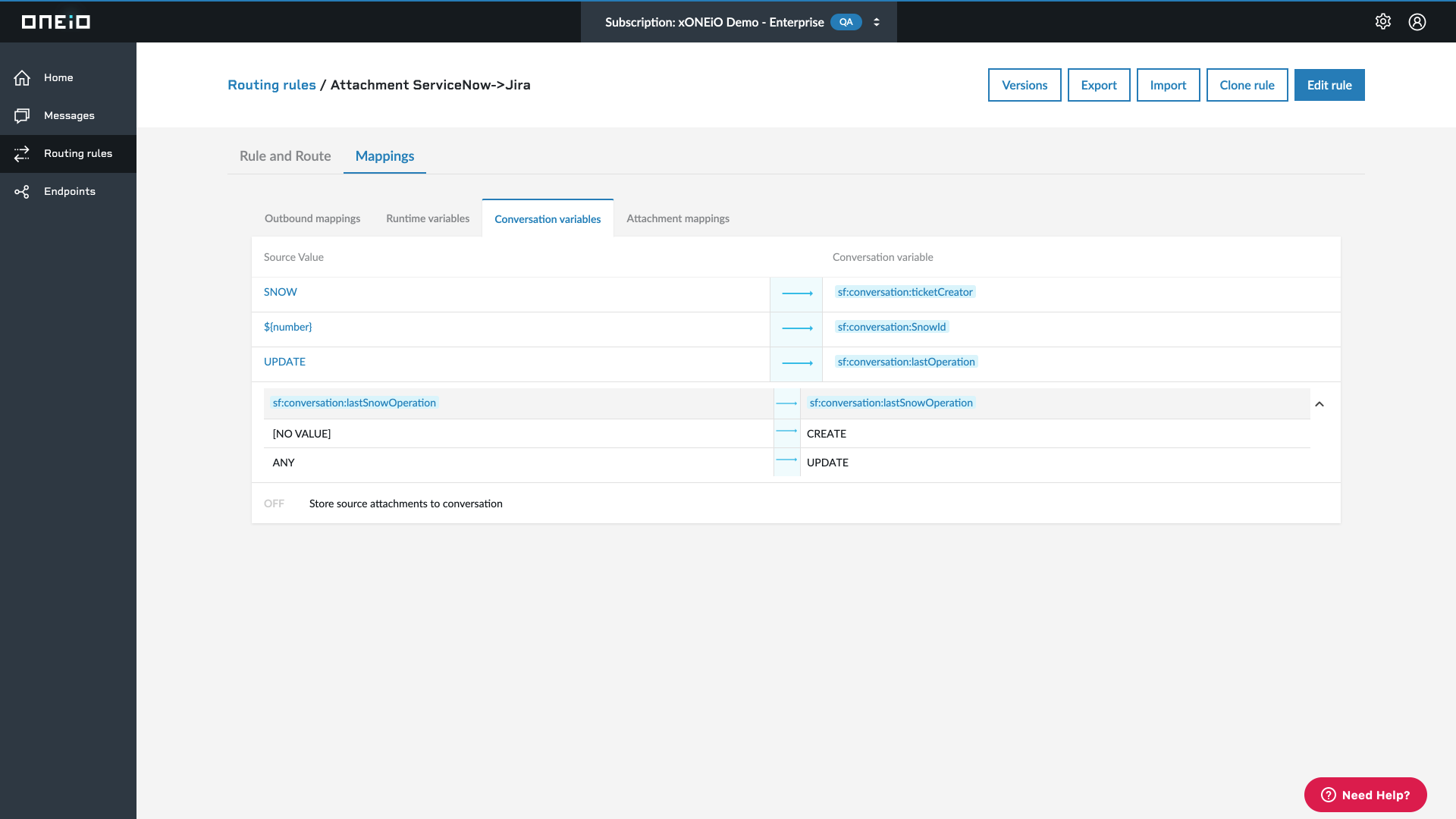
Task: Click arrow icon in UPDATE mapping row
Action: click(797, 362)
